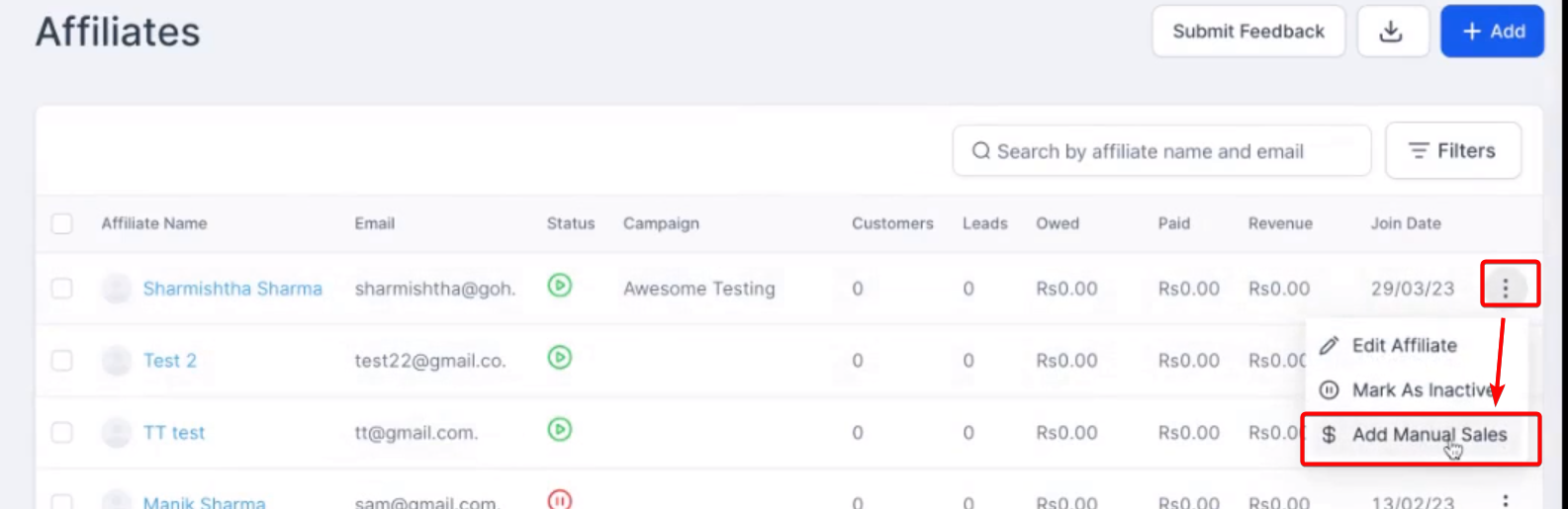This screenshot has width=1568, height=509.
Task: Click the pencil icon beside Edit Affiliate
Action: [1330, 345]
